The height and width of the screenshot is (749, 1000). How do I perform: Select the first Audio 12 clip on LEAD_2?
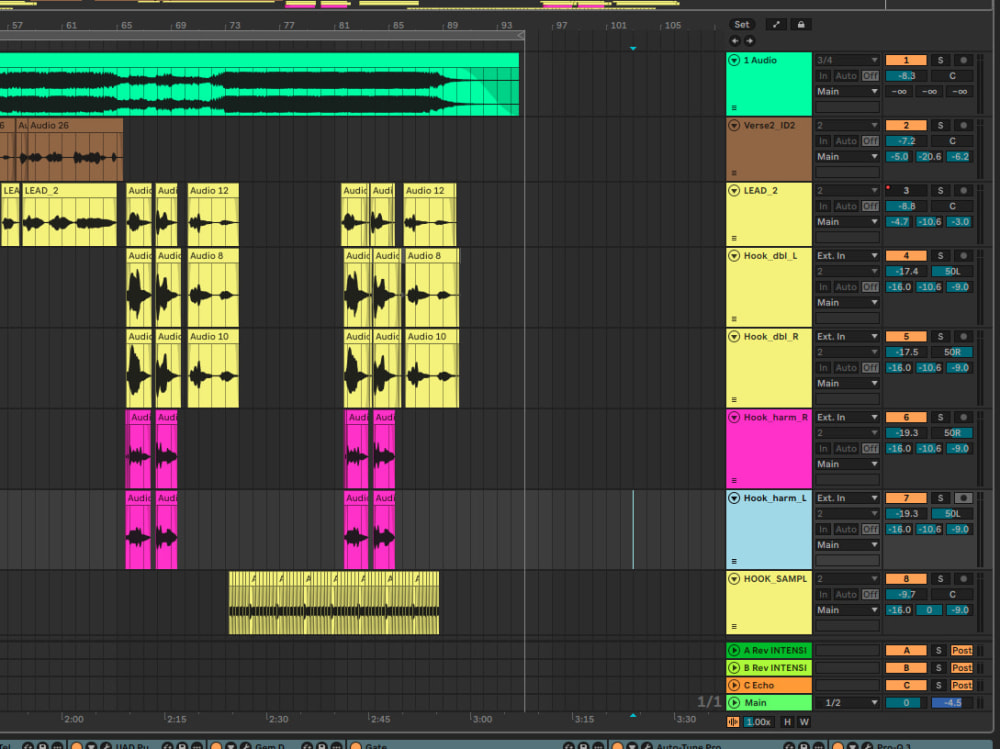[213, 214]
